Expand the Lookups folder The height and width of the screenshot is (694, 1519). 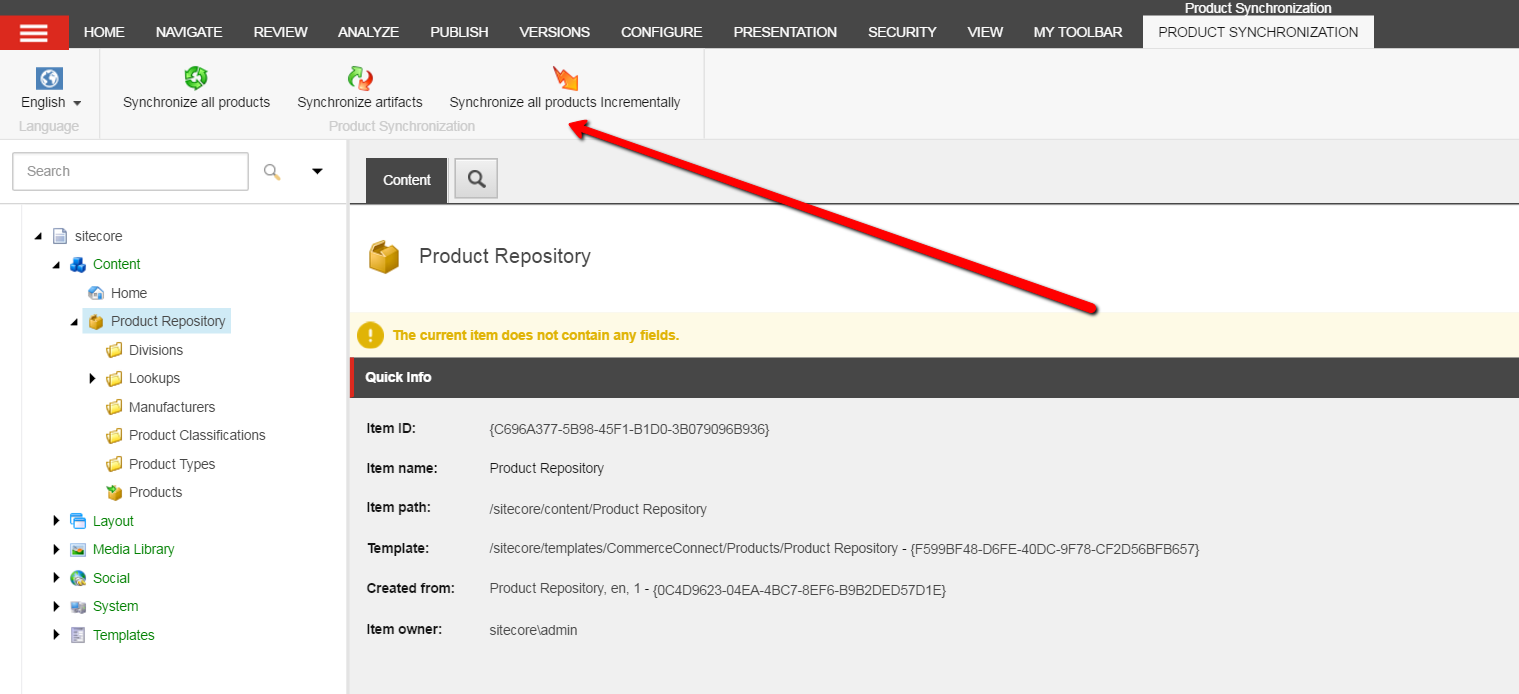click(92, 378)
